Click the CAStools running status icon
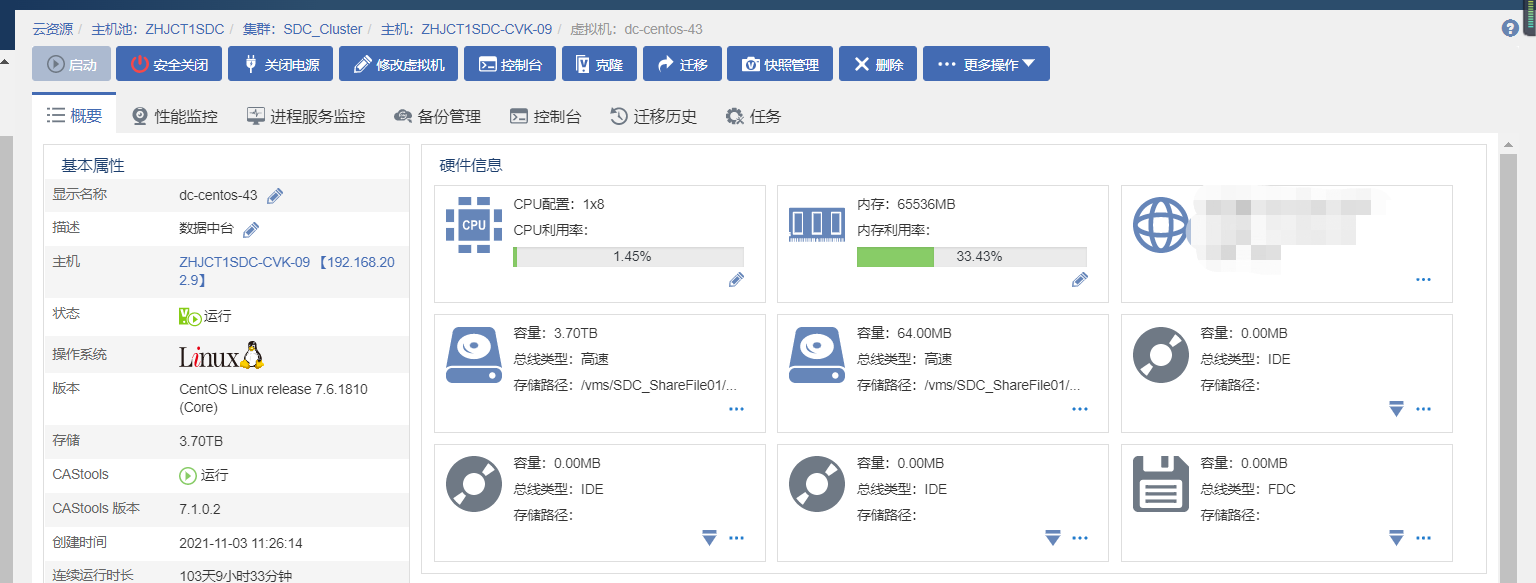The width and height of the screenshot is (1536, 583). click(188, 475)
